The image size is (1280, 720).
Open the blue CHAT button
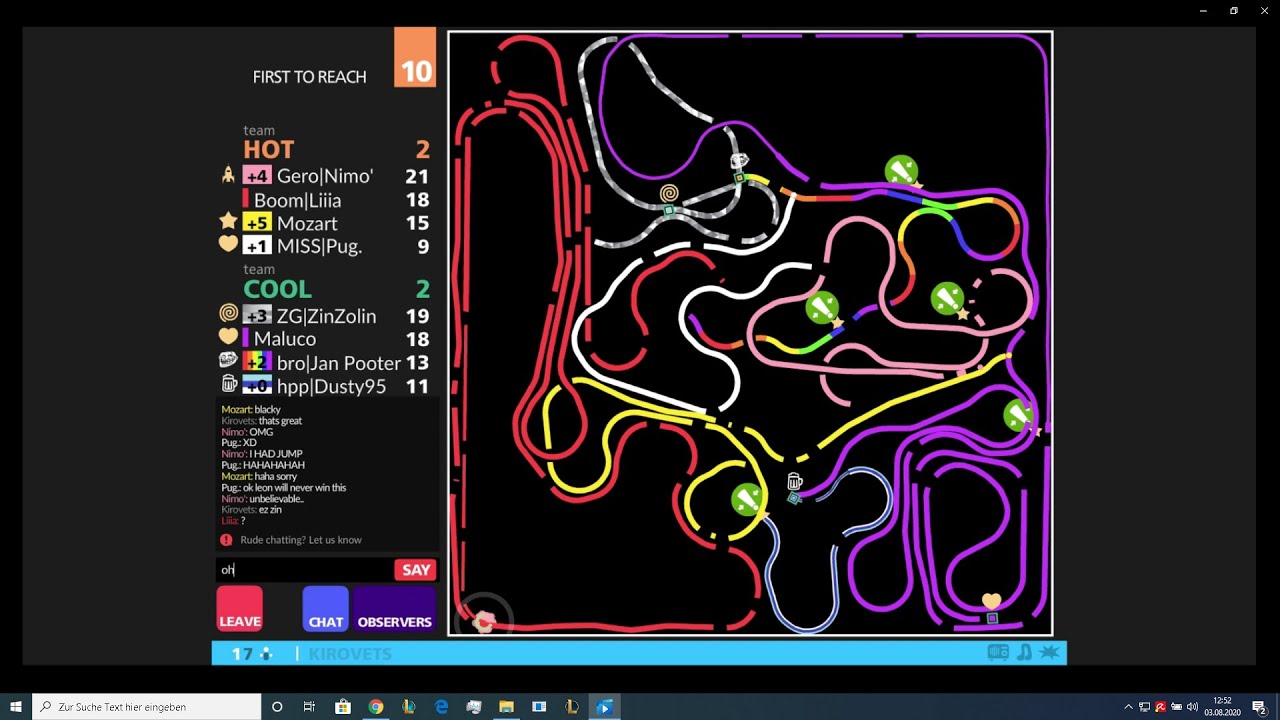click(326, 609)
